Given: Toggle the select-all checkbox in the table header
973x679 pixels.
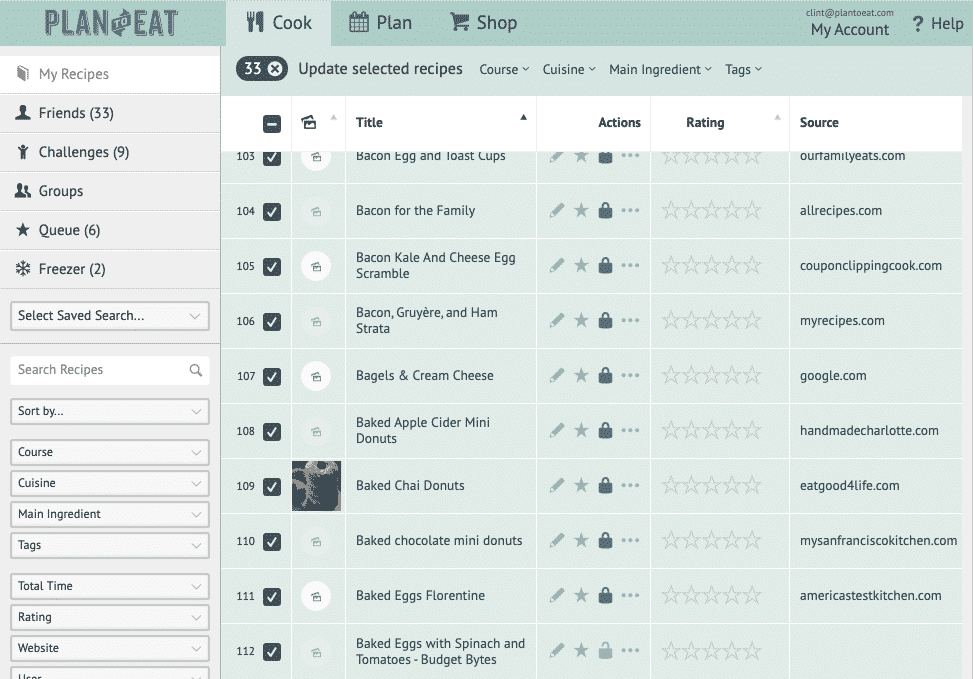Looking at the screenshot, I should 272,124.
